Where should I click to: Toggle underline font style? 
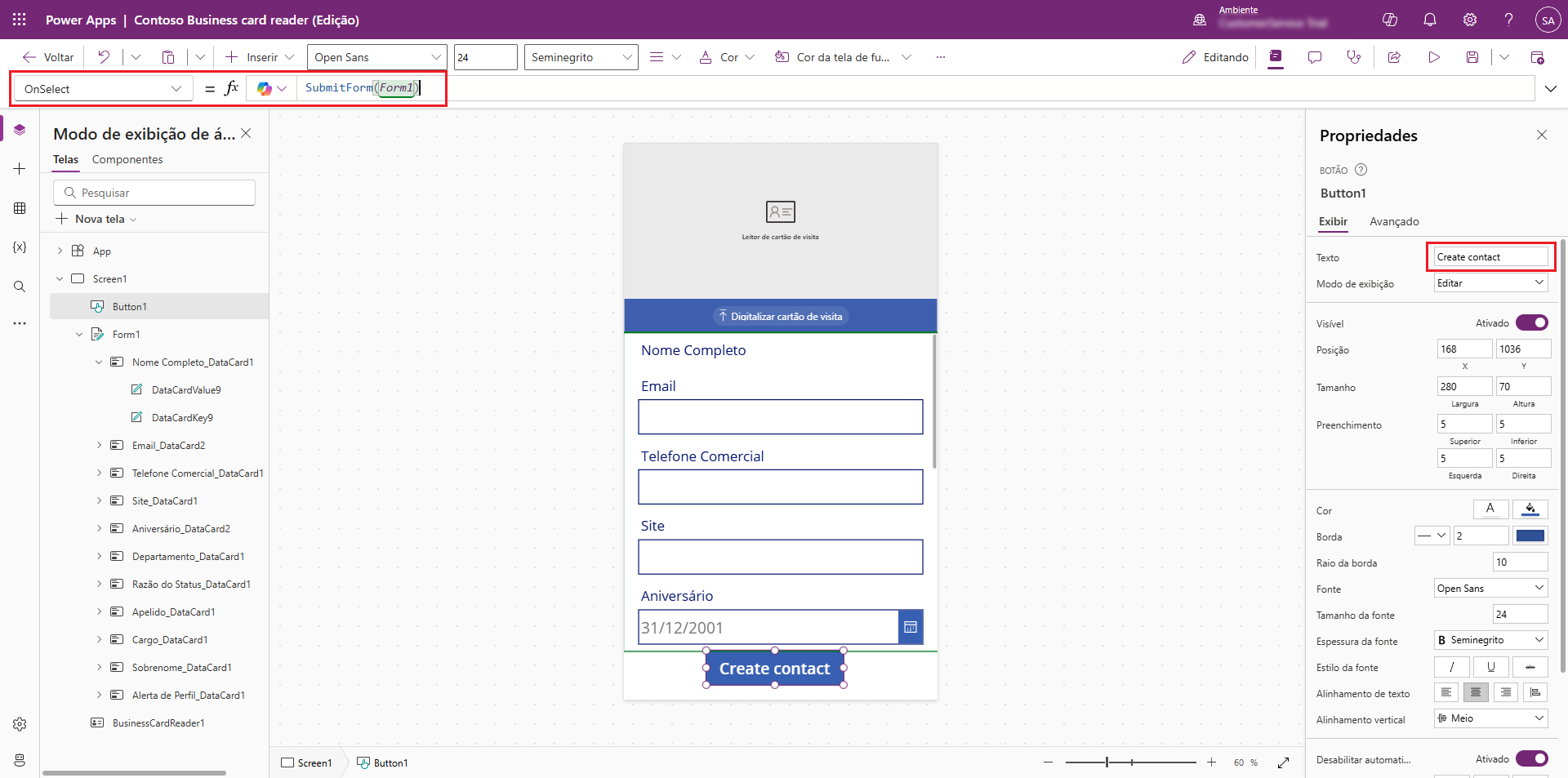tap(1490, 667)
